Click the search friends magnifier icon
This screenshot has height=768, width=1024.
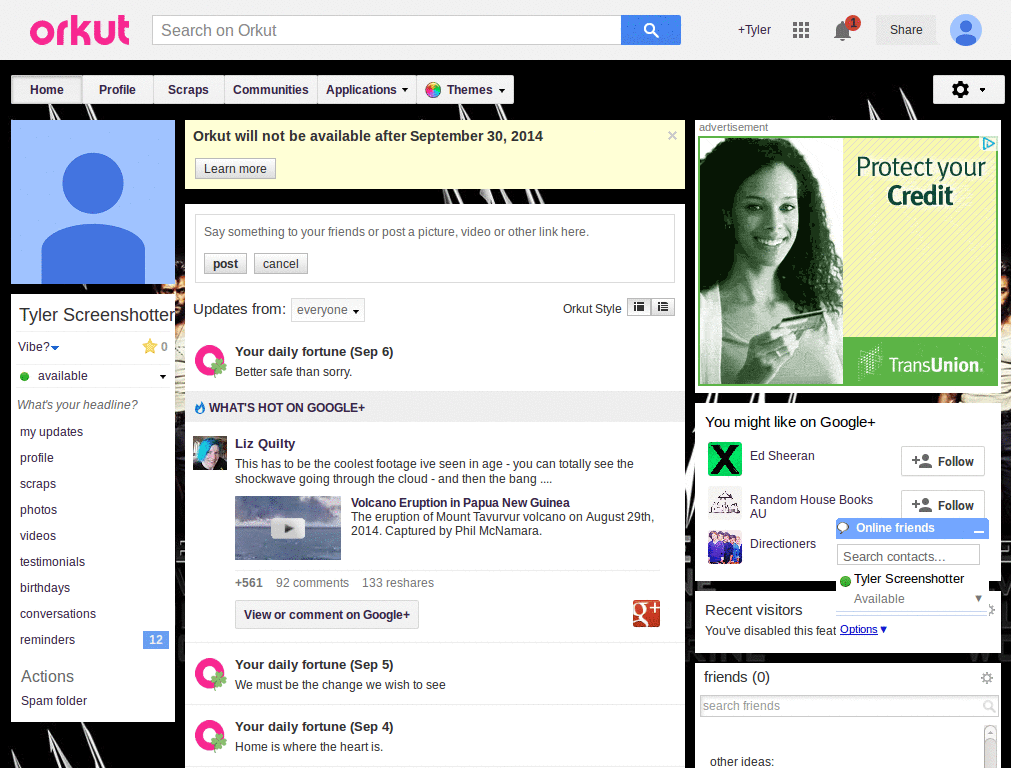(x=989, y=706)
